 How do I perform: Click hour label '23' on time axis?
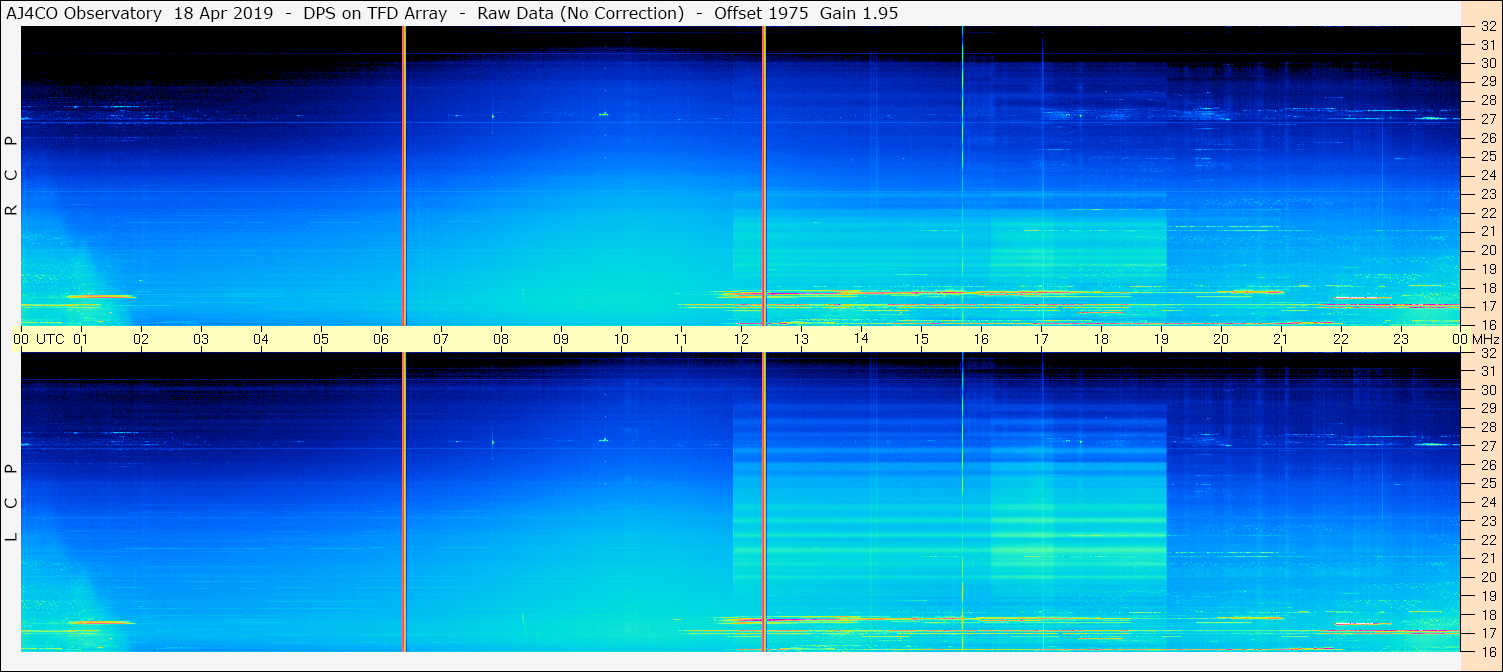point(1401,339)
